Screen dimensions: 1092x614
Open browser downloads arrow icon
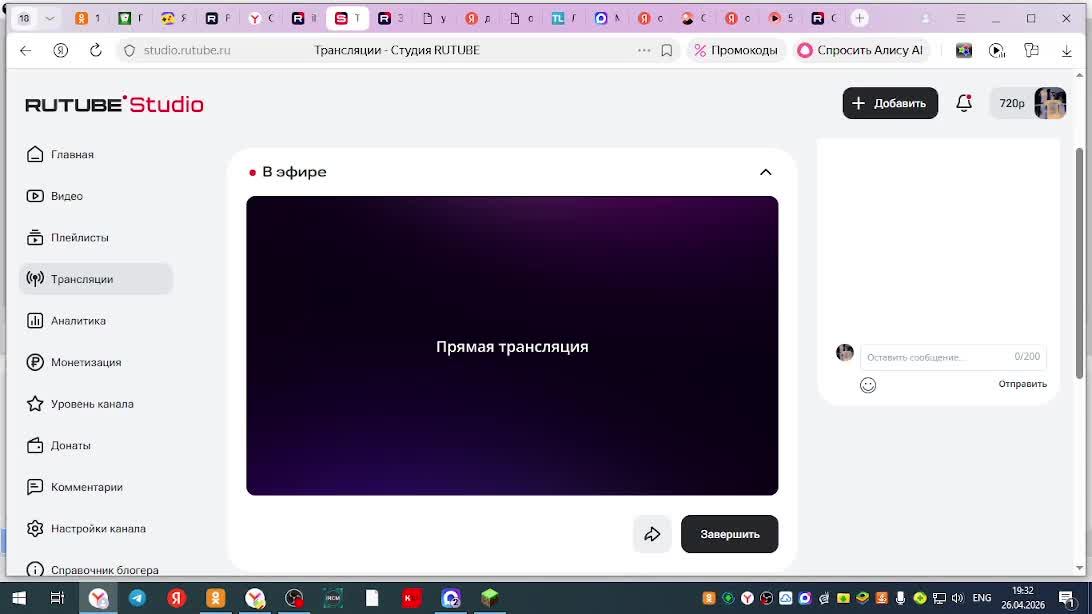pyautogui.click(x=1066, y=50)
